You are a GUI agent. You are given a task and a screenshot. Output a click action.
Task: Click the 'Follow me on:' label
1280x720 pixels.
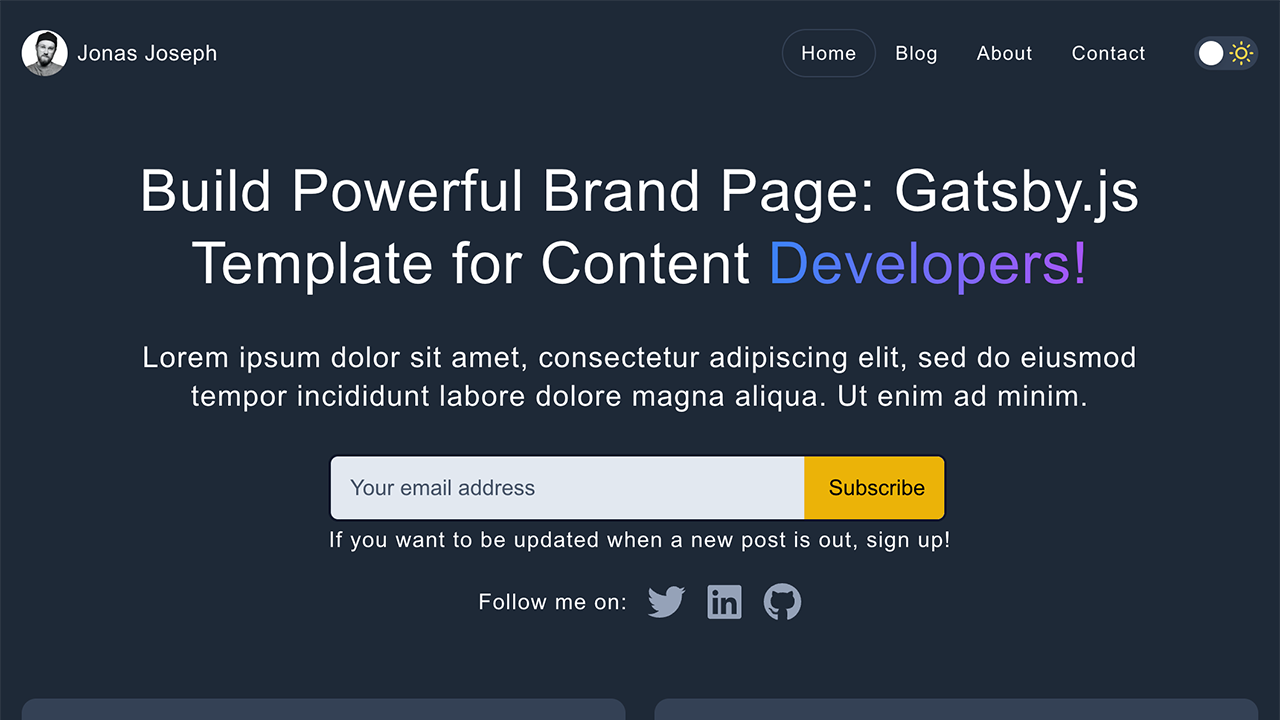point(552,602)
